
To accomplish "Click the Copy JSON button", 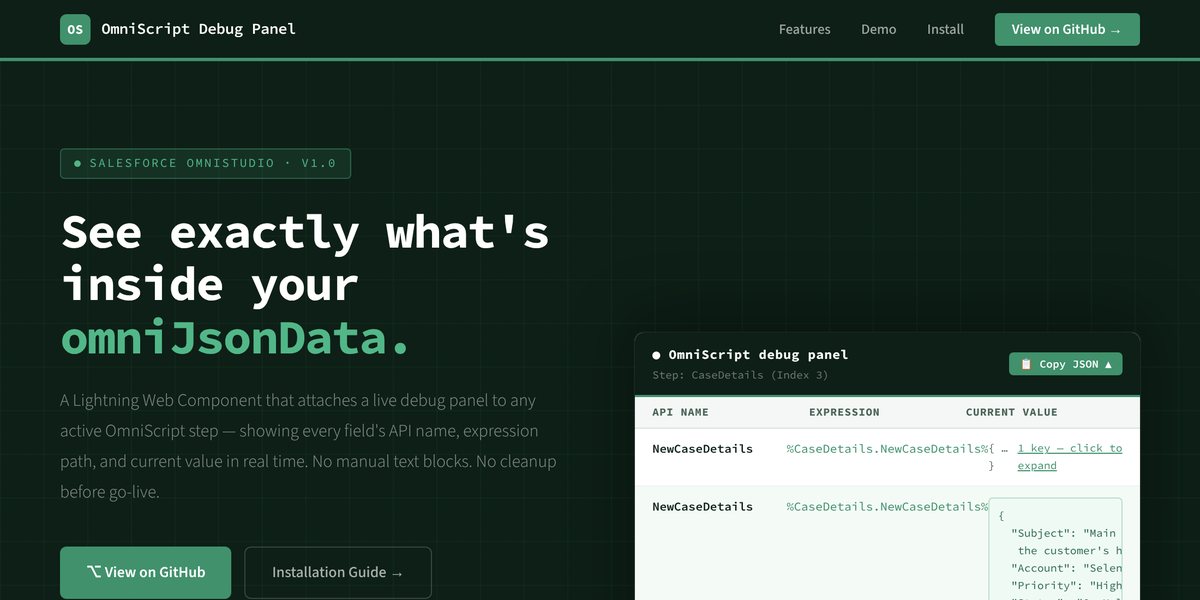I will click(1066, 364).
